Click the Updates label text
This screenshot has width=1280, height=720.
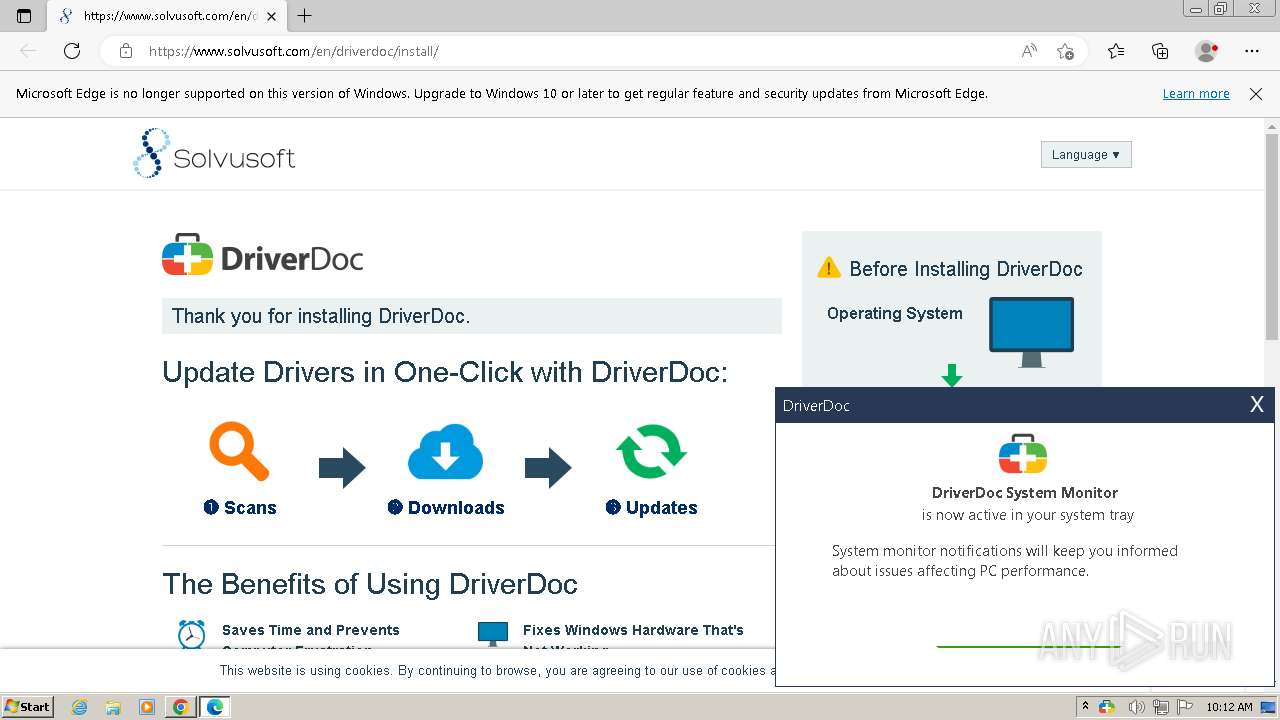point(662,507)
